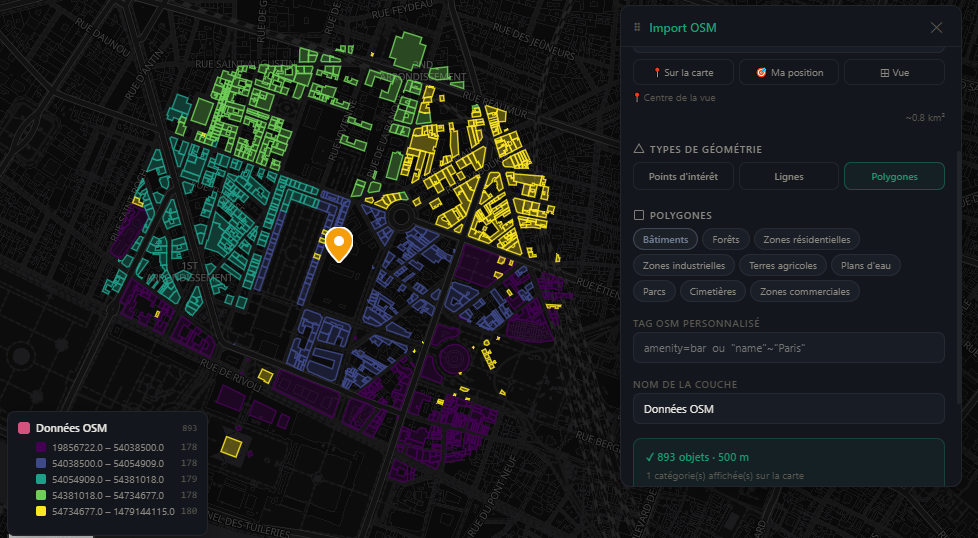Image resolution: width=978 pixels, height=538 pixels.
Task: Click the Nom de la couche field
Action: (788, 409)
